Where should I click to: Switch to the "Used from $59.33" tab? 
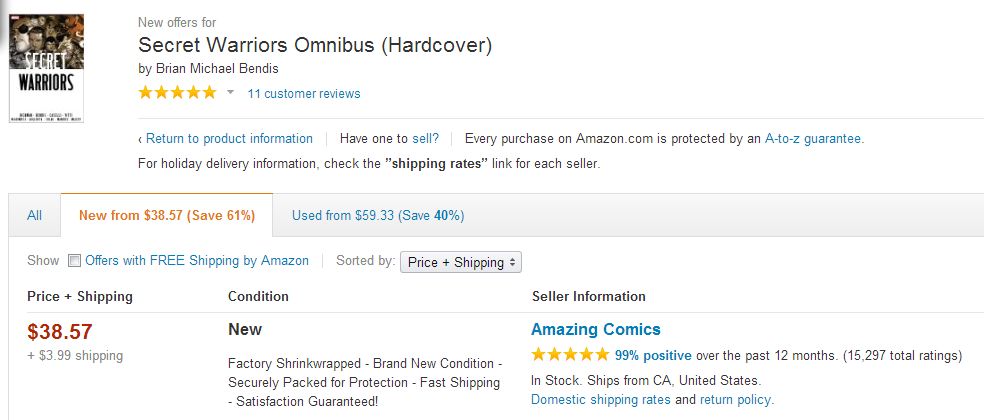(377, 216)
